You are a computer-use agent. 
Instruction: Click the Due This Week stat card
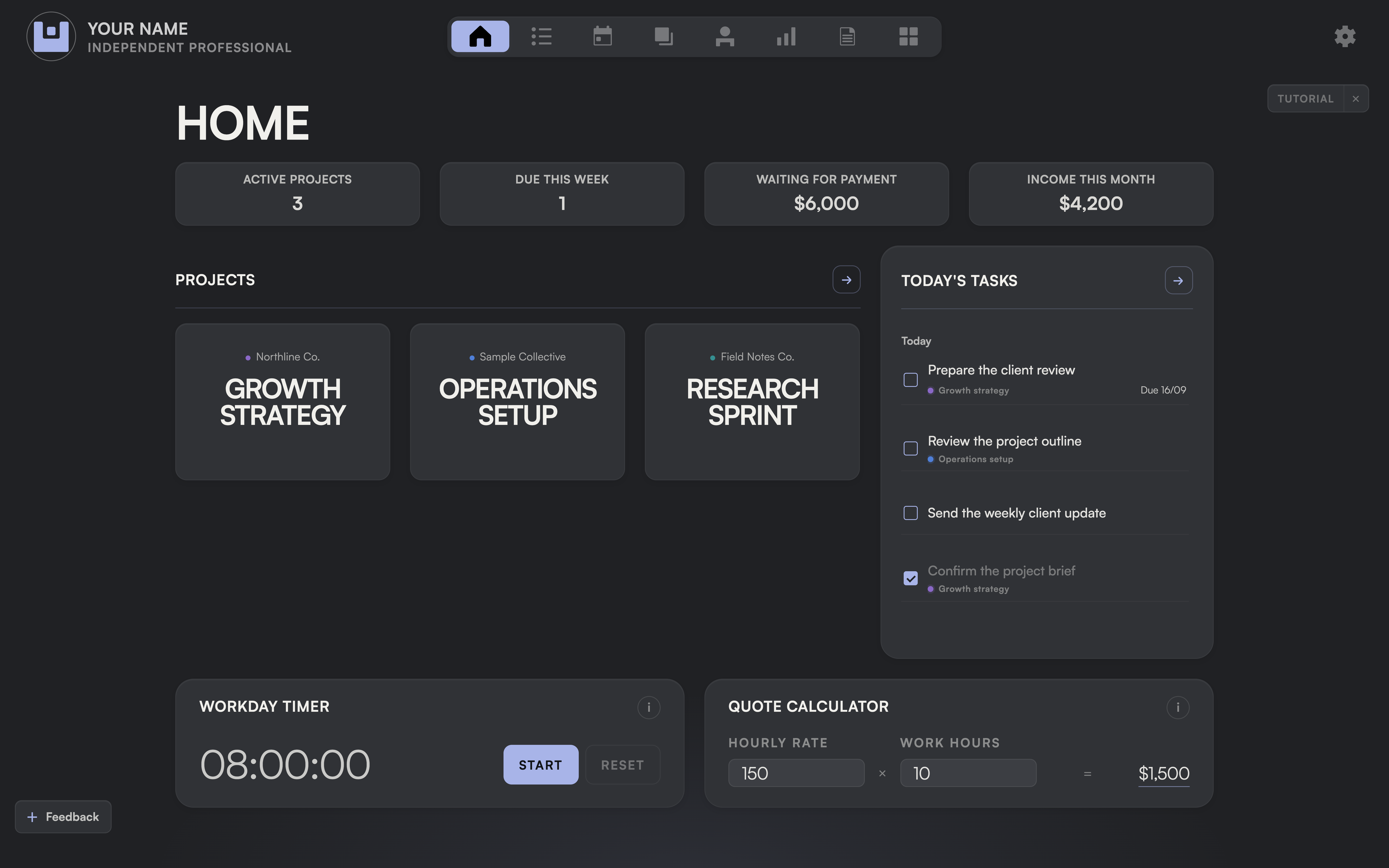pos(562,194)
